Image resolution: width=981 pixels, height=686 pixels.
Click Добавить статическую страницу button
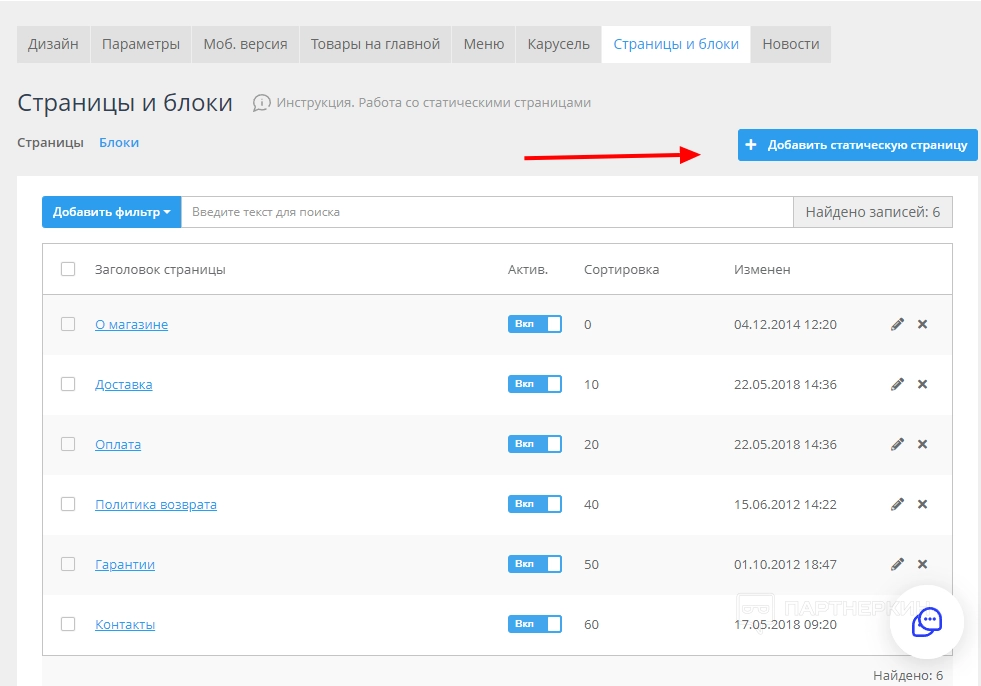click(857, 145)
